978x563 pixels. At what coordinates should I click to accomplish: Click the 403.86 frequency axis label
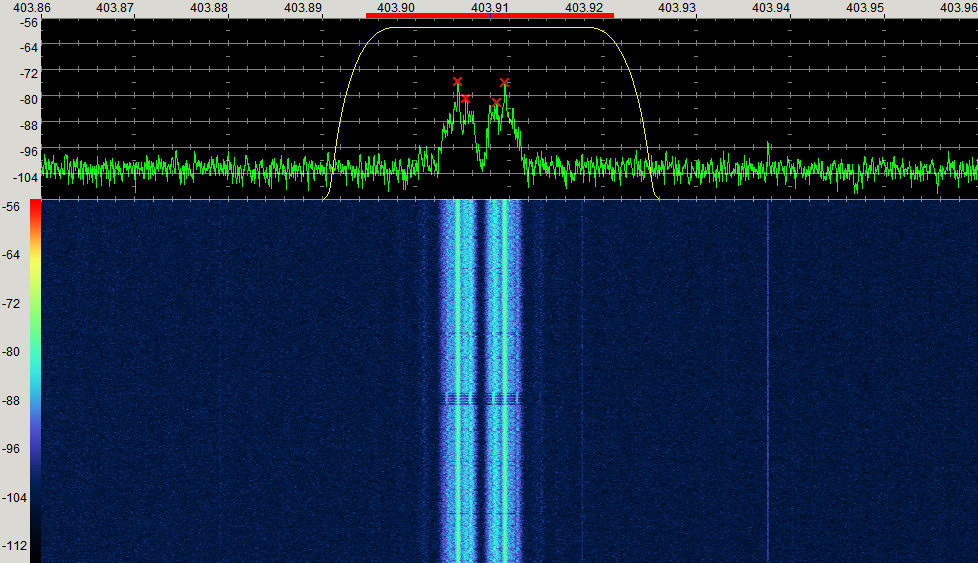pos(32,7)
